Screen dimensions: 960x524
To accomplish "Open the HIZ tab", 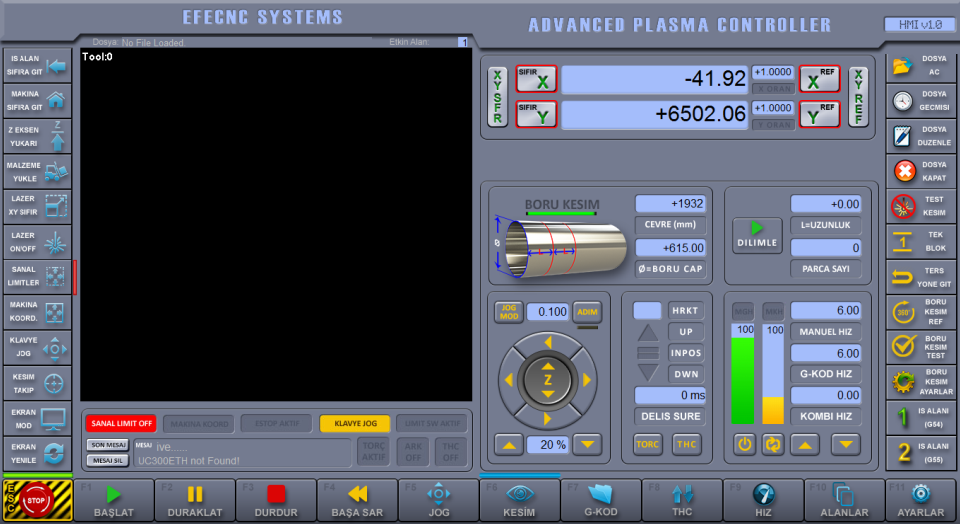I will (x=763, y=501).
